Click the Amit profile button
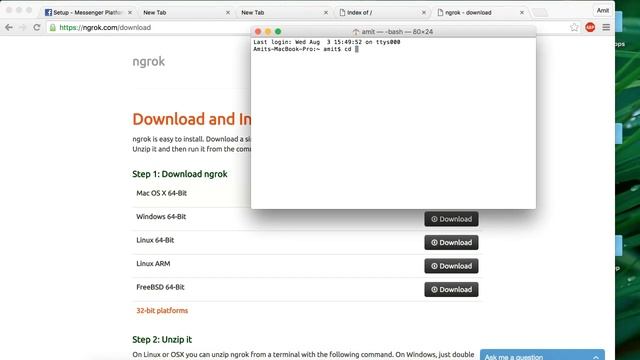This screenshot has height=360, width=640. (603, 11)
